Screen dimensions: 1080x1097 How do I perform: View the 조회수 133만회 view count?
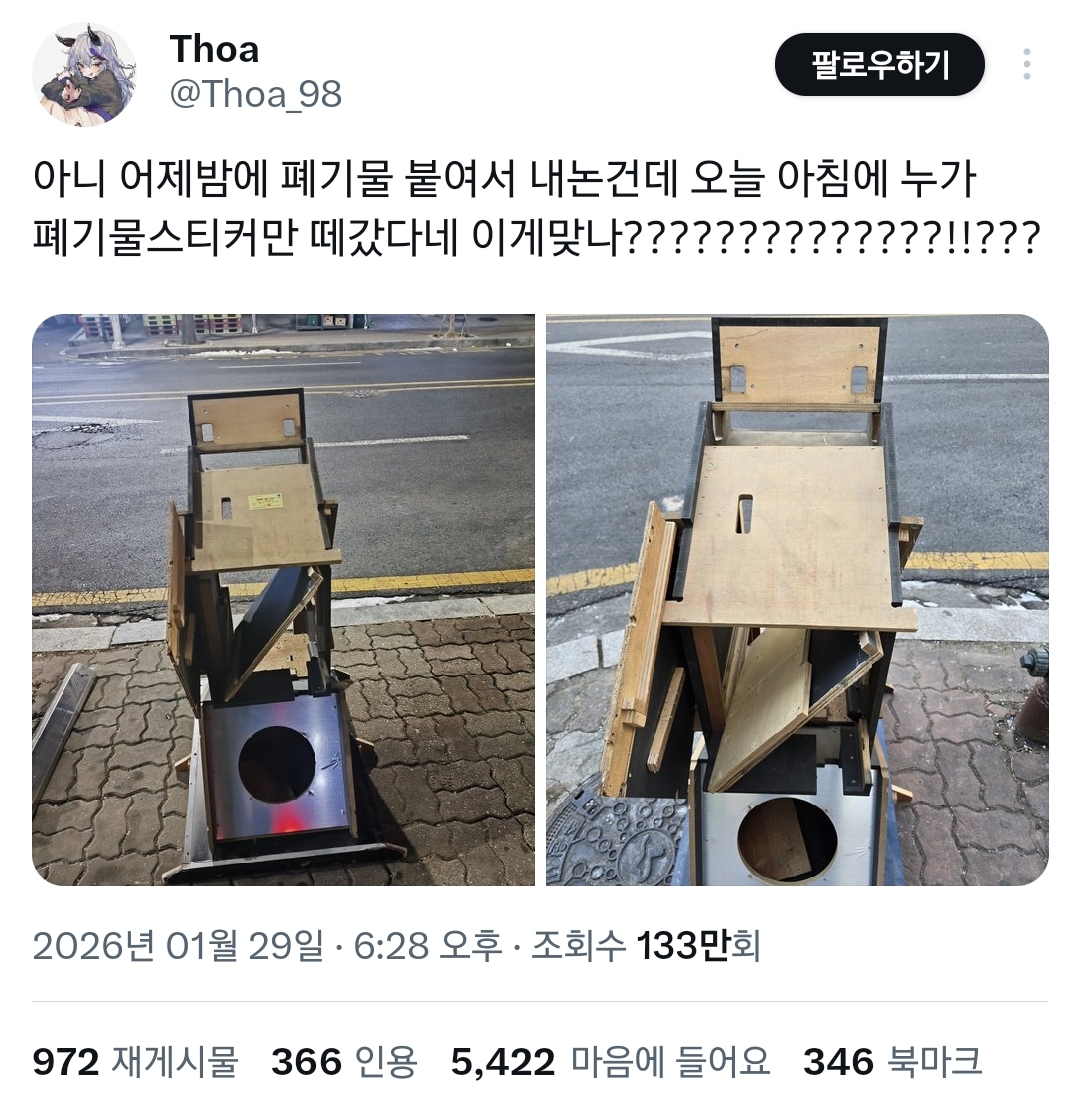pos(646,946)
